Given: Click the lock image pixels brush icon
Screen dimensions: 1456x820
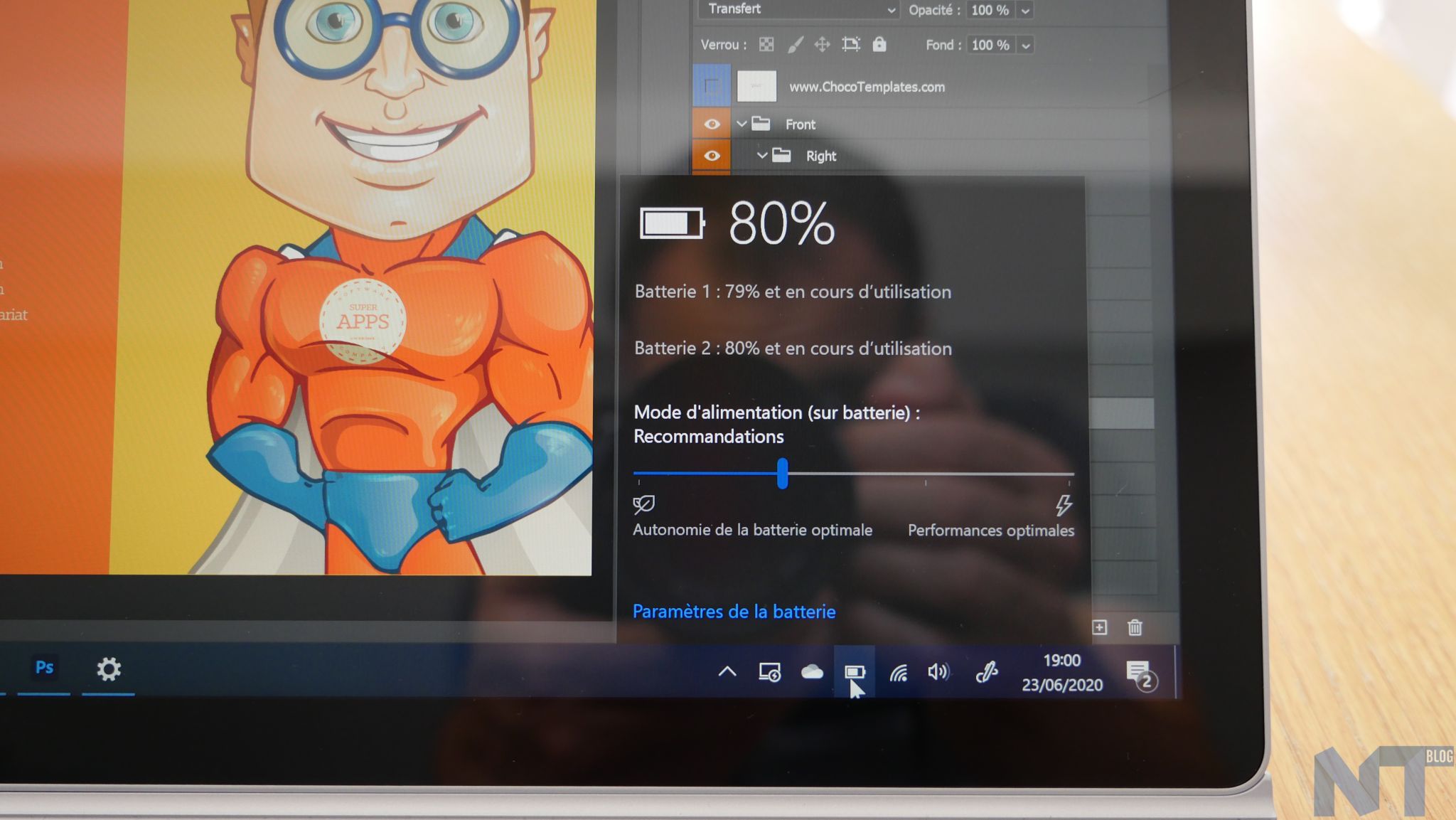Looking at the screenshot, I should [x=795, y=45].
